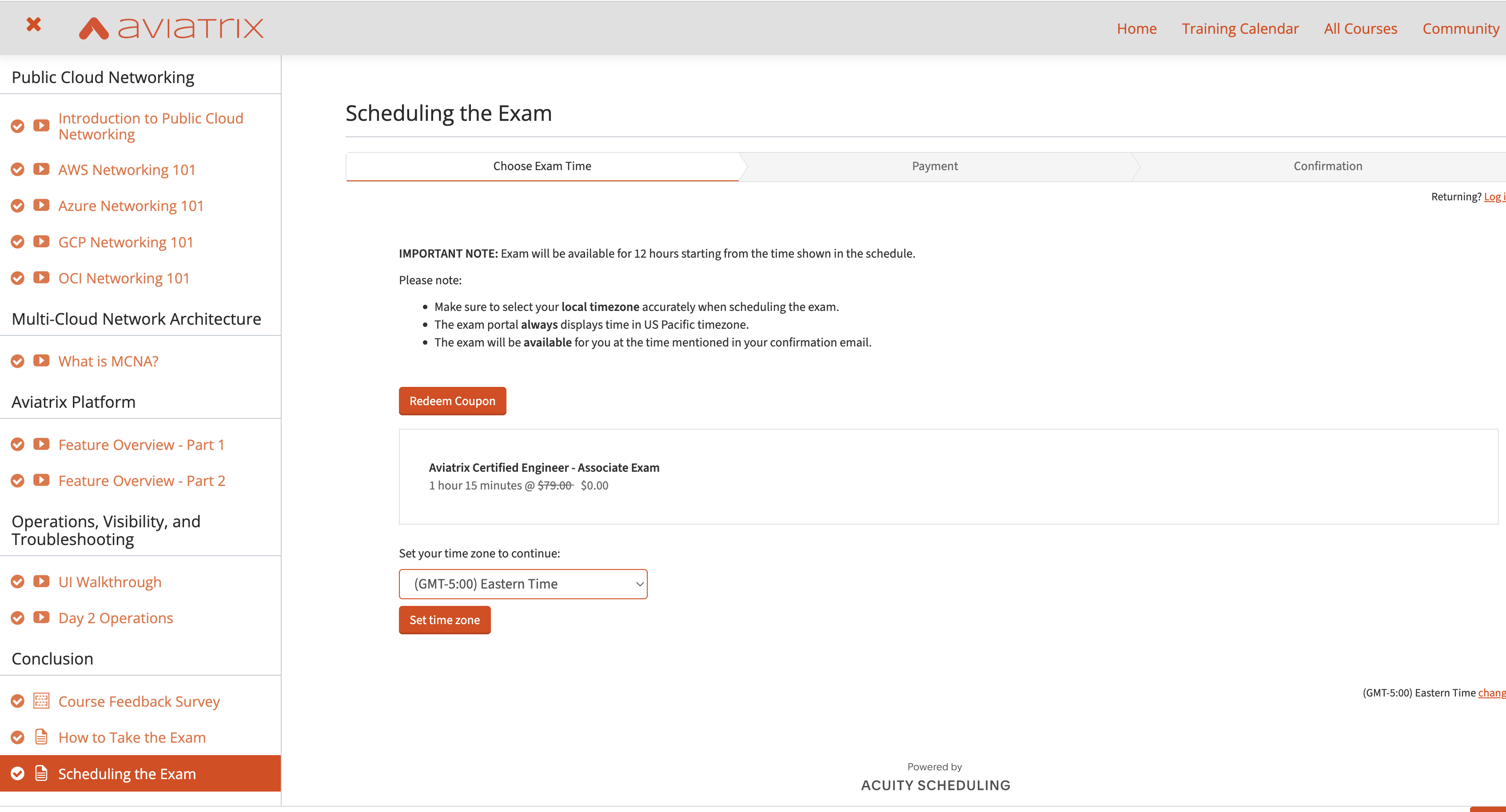The height and width of the screenshot is (812, 1506).
Task: Click the video icon beside Feature Overview - Part 2
Action: tap(41, 480)
